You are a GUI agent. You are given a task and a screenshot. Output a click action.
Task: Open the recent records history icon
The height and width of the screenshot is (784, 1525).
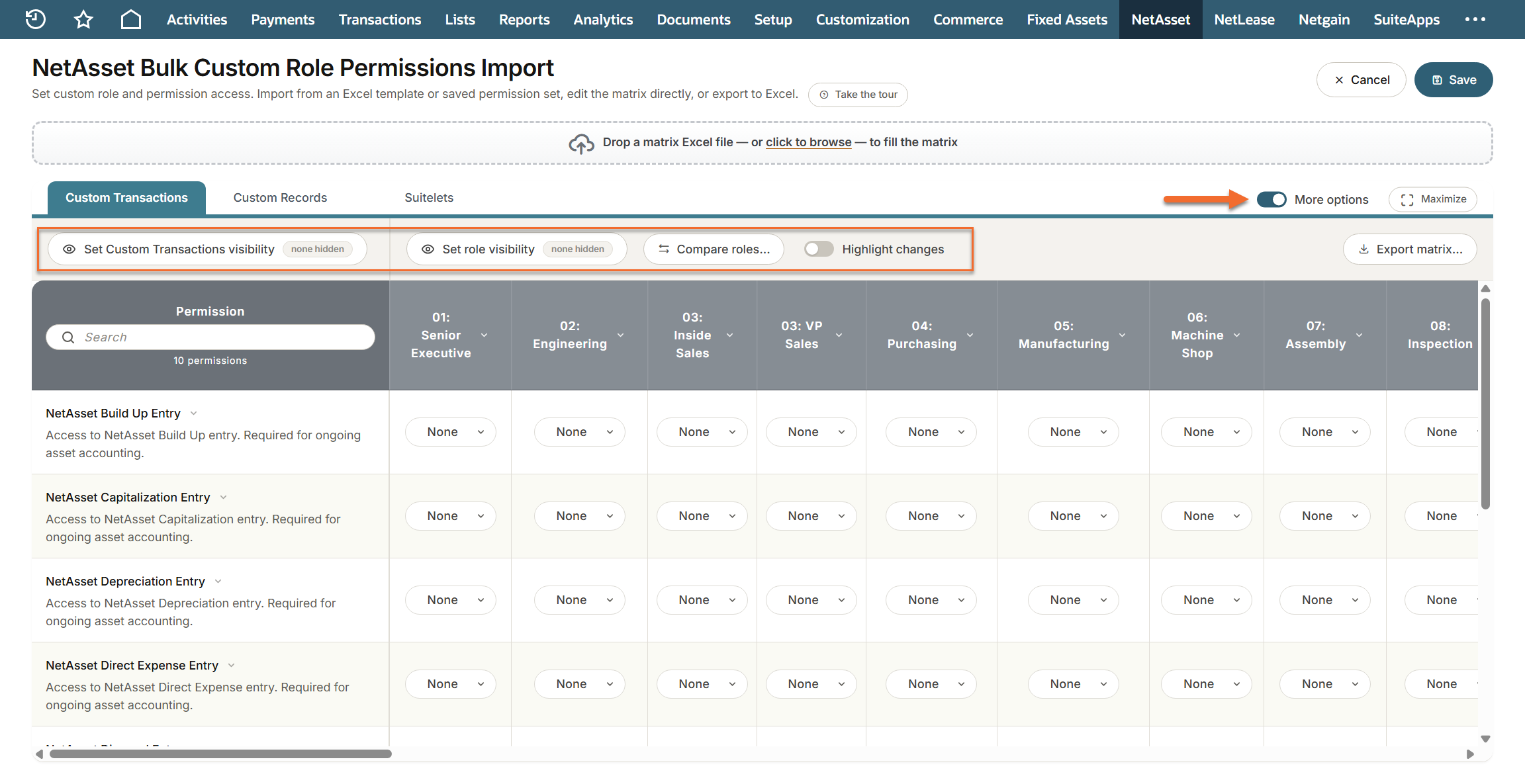[35, 19]
